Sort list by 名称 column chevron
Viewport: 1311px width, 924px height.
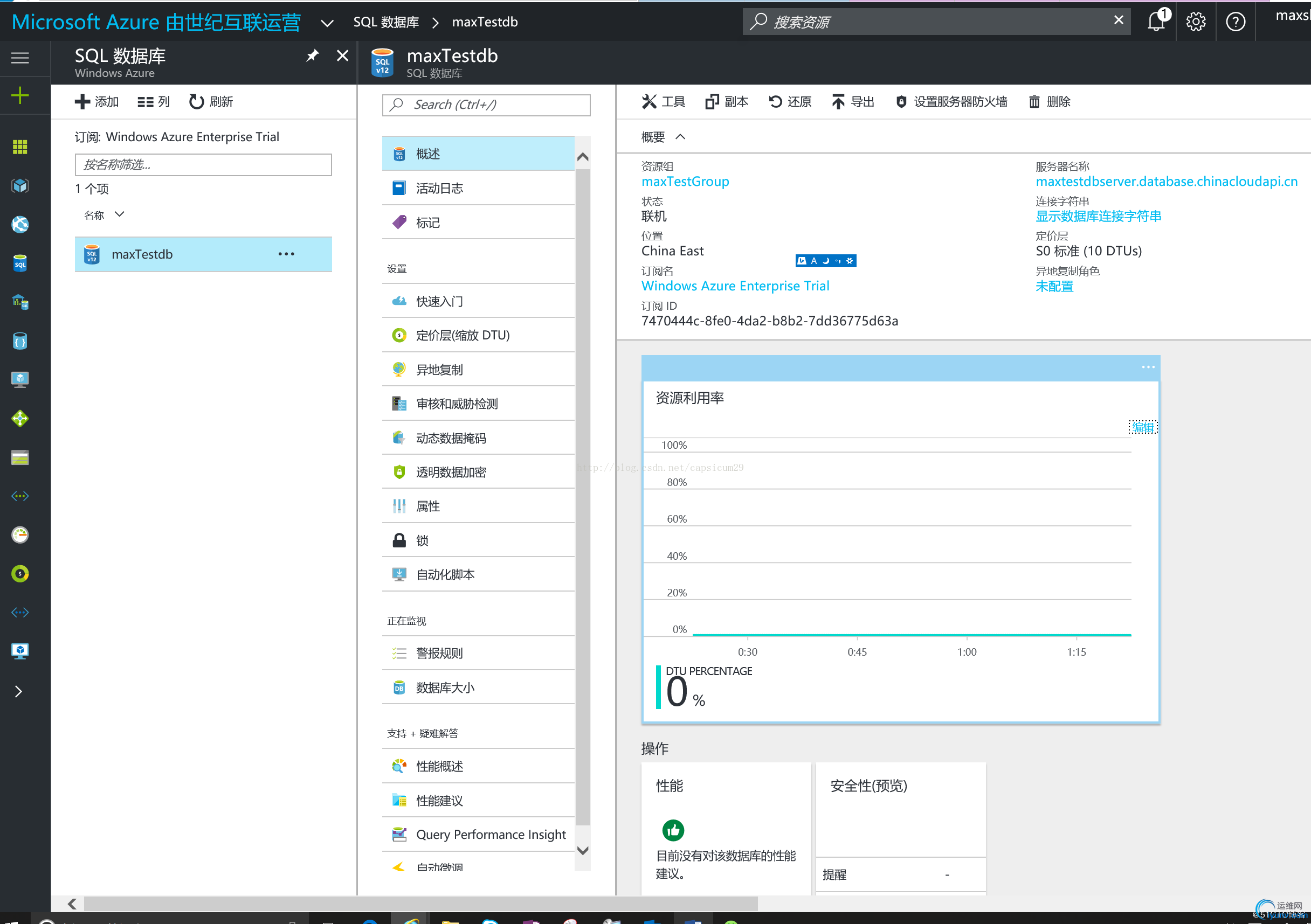click(x=119, y=214)
